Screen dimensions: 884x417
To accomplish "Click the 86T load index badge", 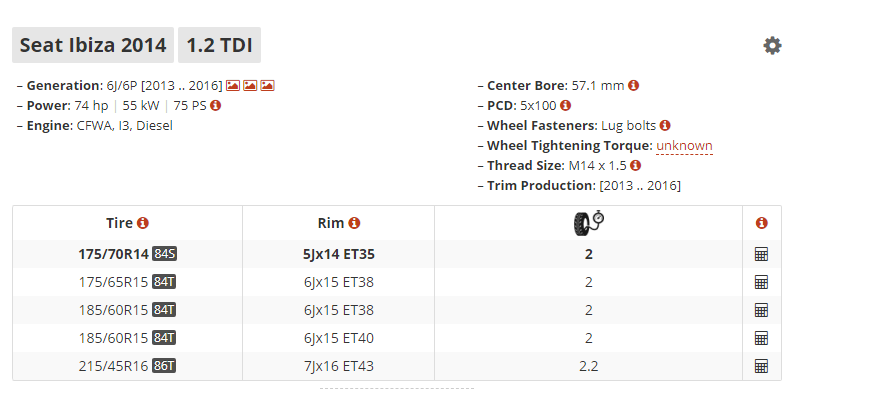I will 164,366.
